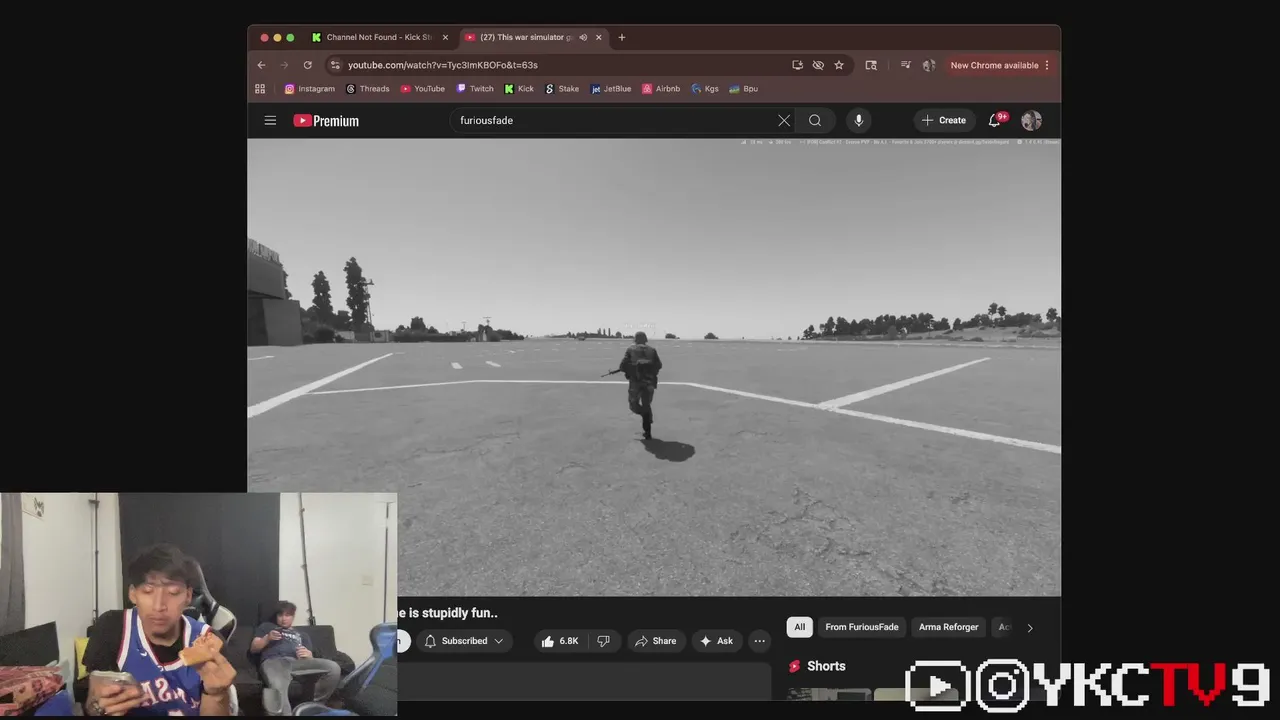View site information icon in address bar
Image resolution: width=1280 pixels, height=720 pixels.
335,65
